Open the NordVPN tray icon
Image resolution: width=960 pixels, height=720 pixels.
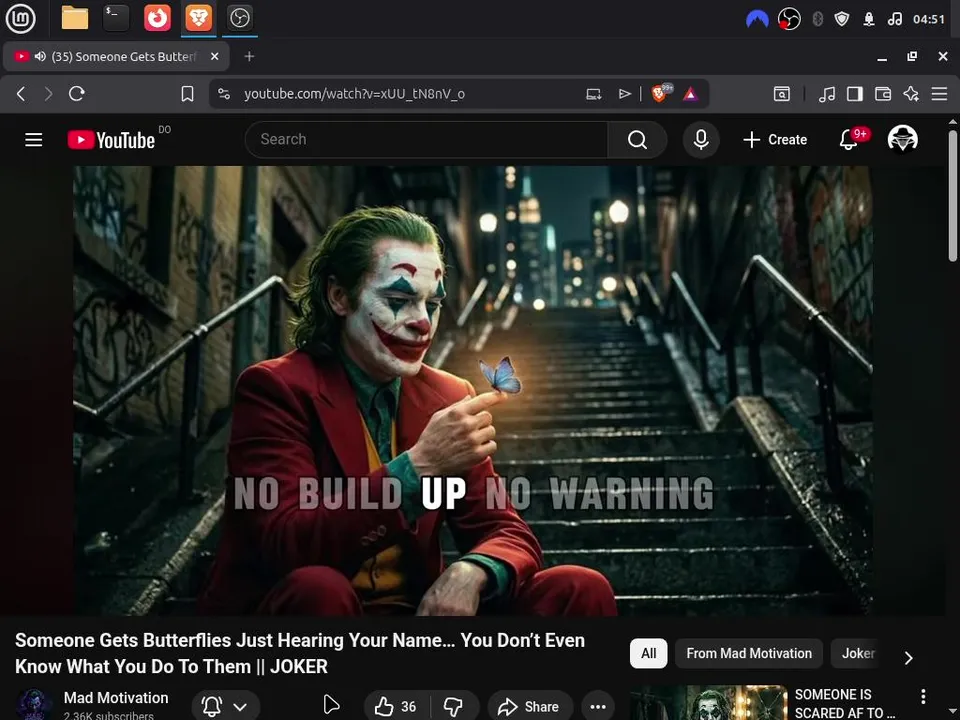click(757, 20)
